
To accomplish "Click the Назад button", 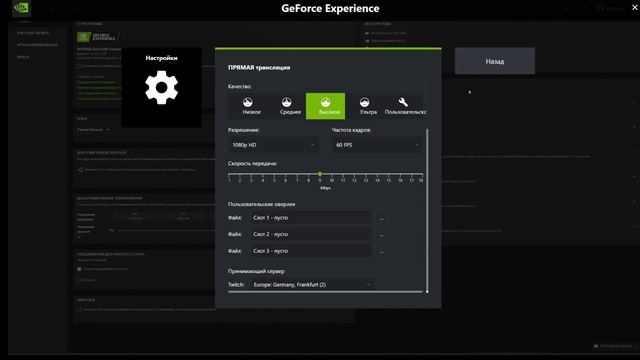I will 495,61.
